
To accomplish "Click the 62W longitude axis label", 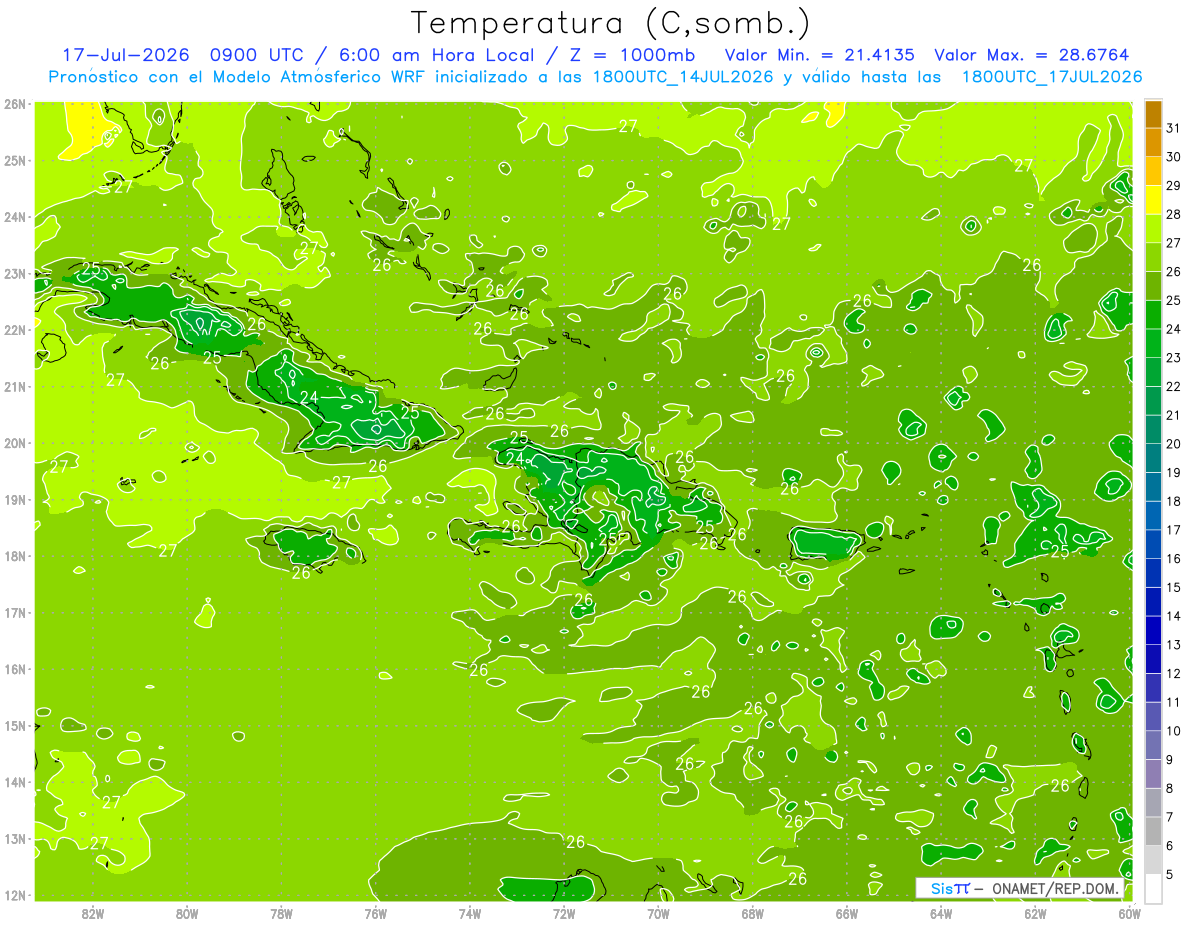I will (1035, 913).
